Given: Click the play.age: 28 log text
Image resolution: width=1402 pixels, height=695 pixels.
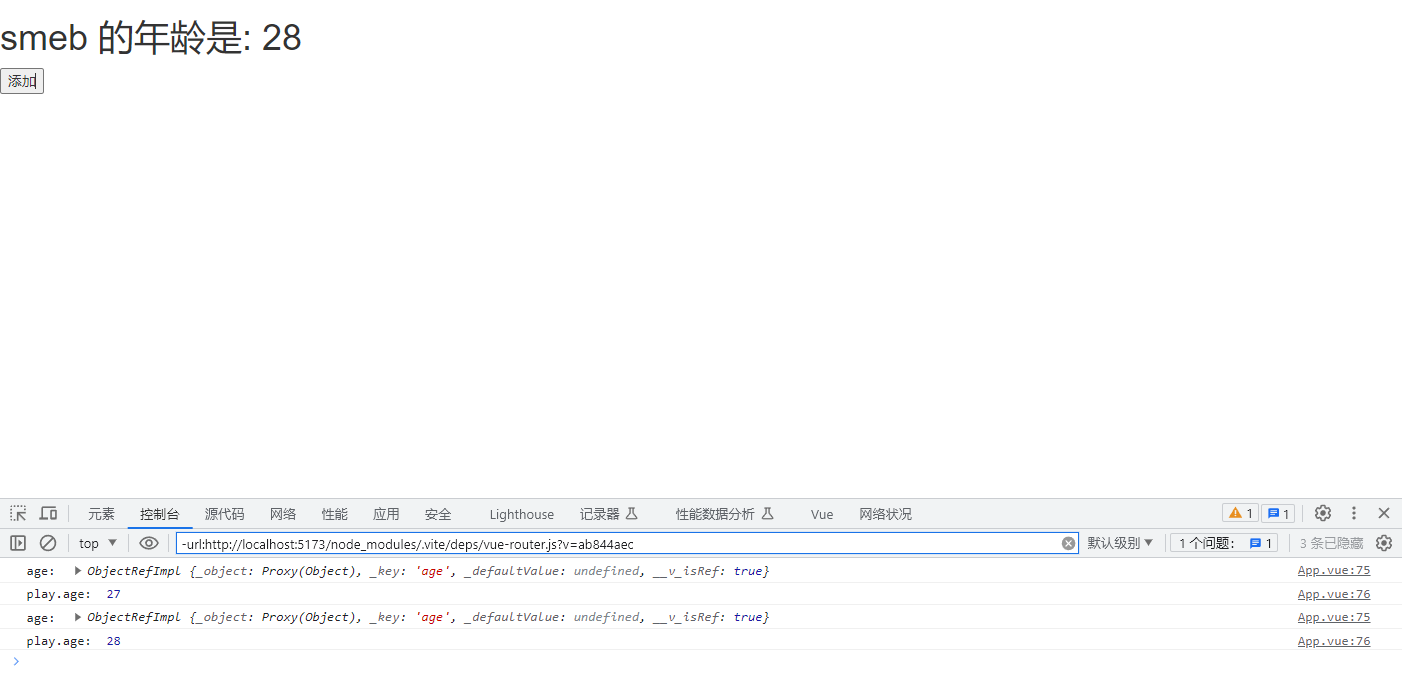Looking at the screenshot, I should pyautogui.click(x=73, y=641).
